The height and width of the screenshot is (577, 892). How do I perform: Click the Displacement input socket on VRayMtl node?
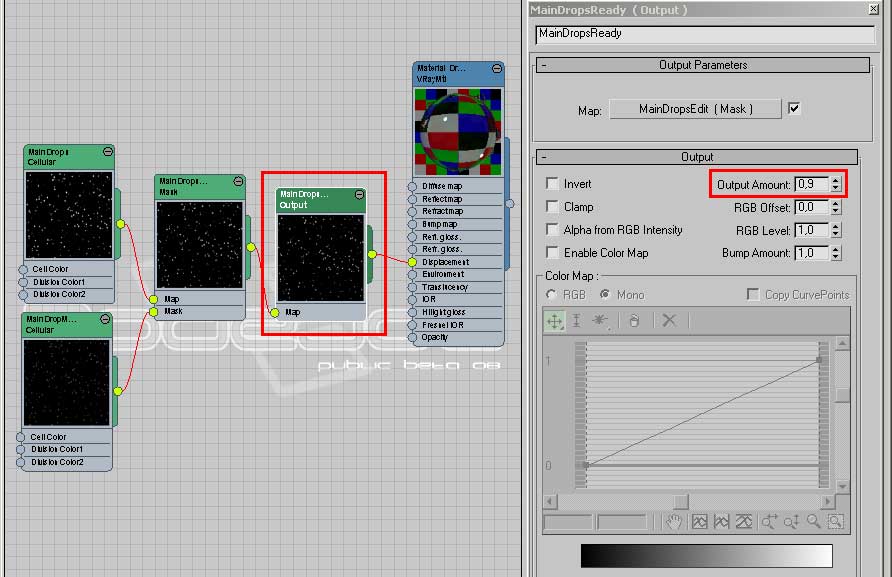[413, 262]
